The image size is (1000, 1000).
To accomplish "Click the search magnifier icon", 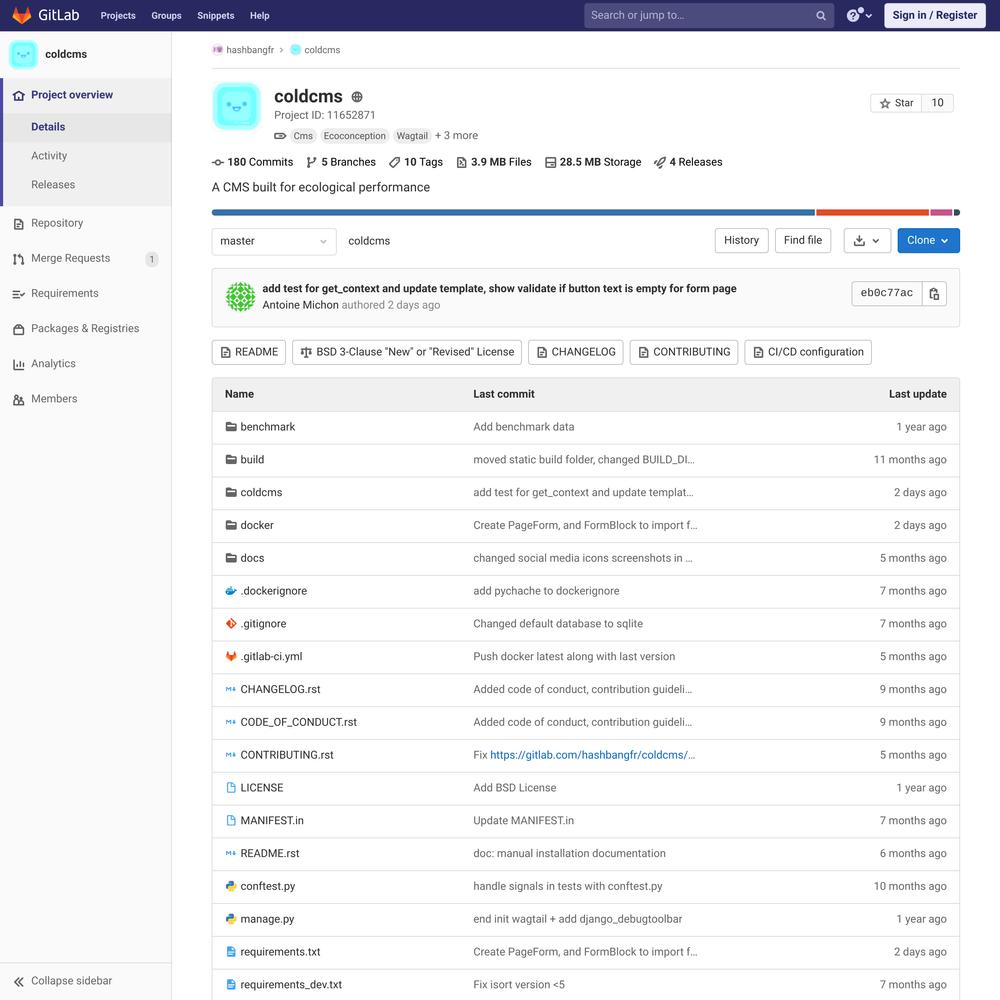I will [821, 15].
